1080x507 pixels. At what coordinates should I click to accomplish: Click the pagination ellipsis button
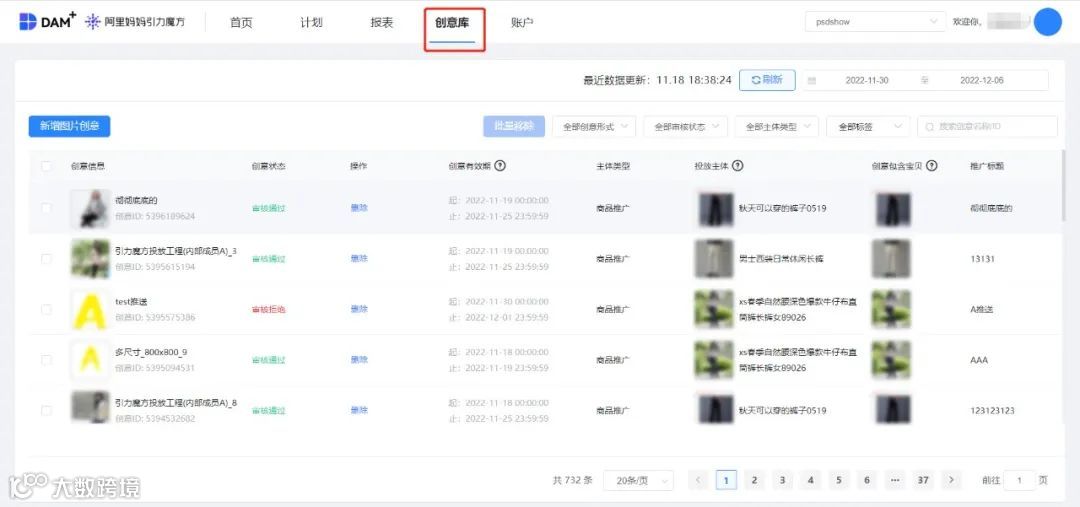[x=895, y=480]
